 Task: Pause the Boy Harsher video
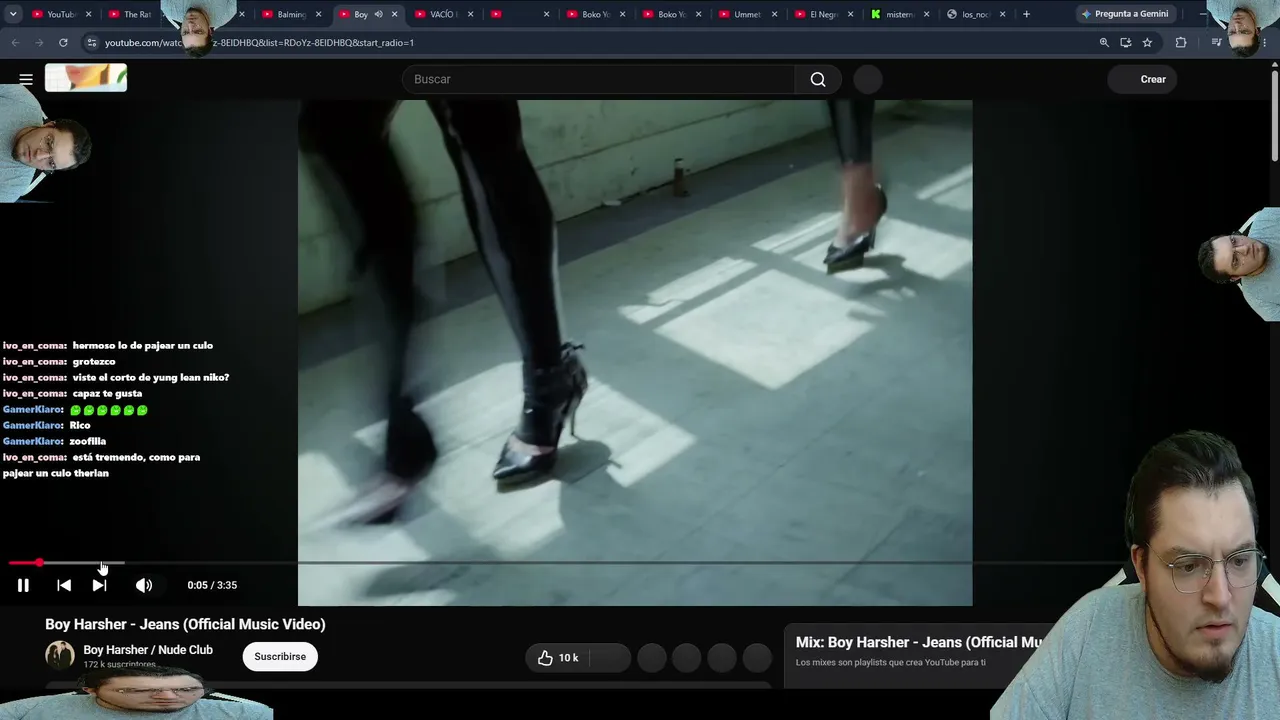click(23, 585)
